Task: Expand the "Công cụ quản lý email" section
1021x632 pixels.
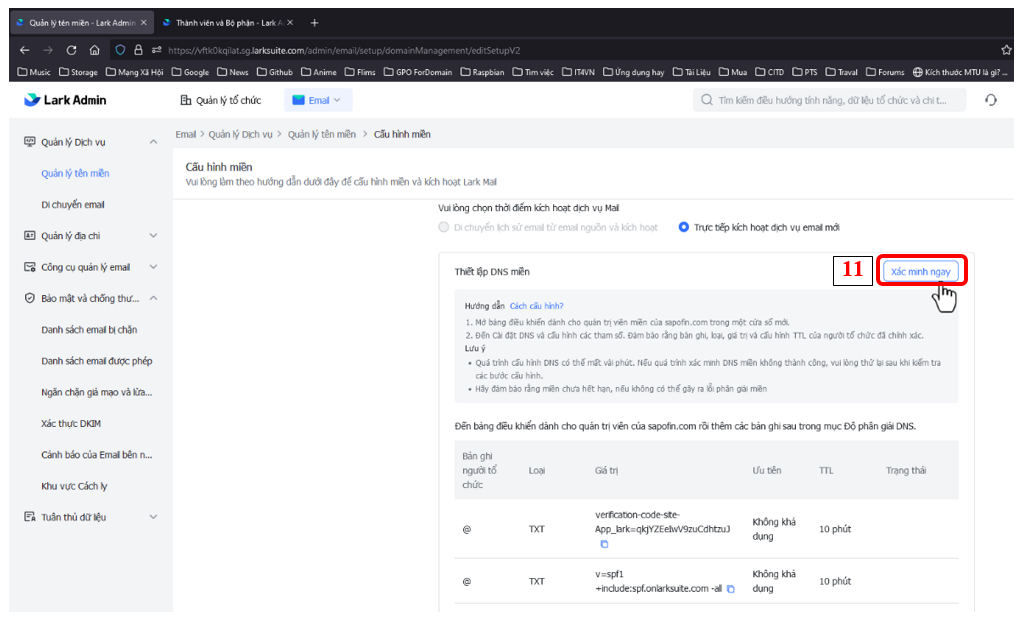Action: (153, 267)
